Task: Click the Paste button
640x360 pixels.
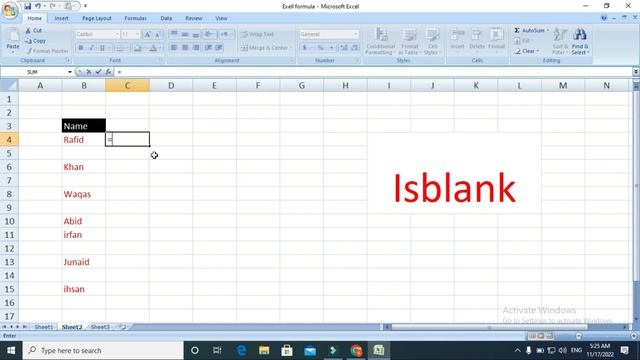Action: point(13,41)
